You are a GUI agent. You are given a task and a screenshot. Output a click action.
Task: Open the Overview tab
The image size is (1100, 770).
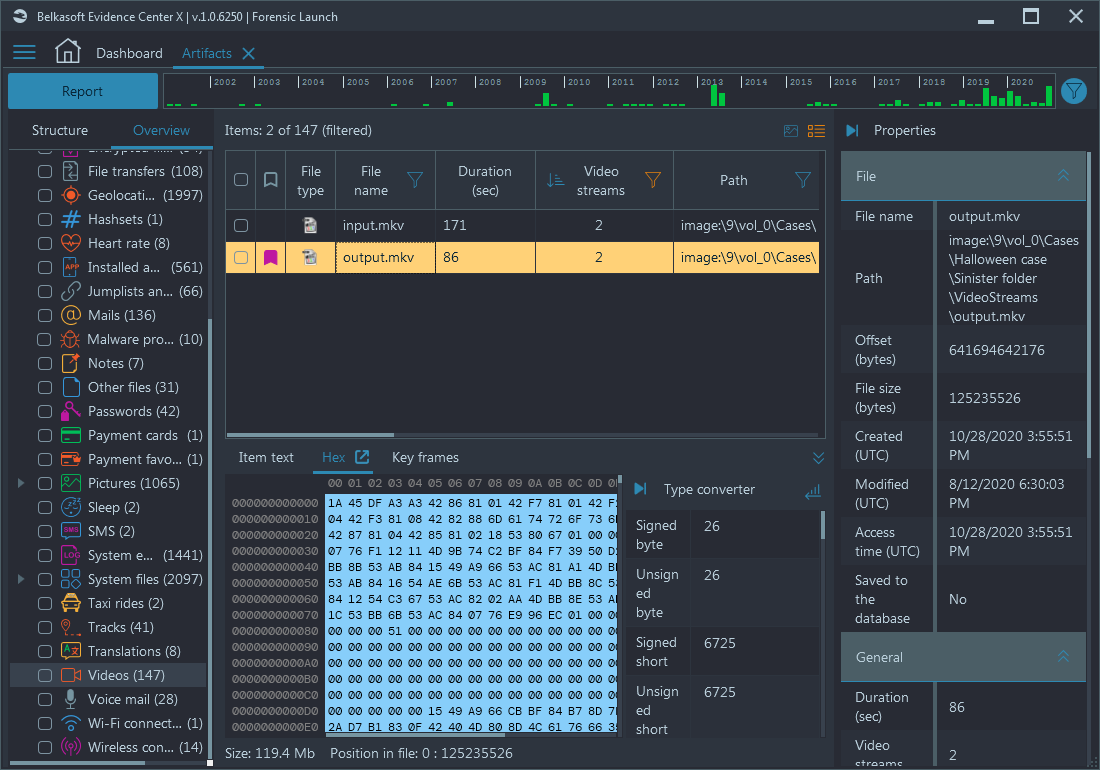tap(161, 130)
